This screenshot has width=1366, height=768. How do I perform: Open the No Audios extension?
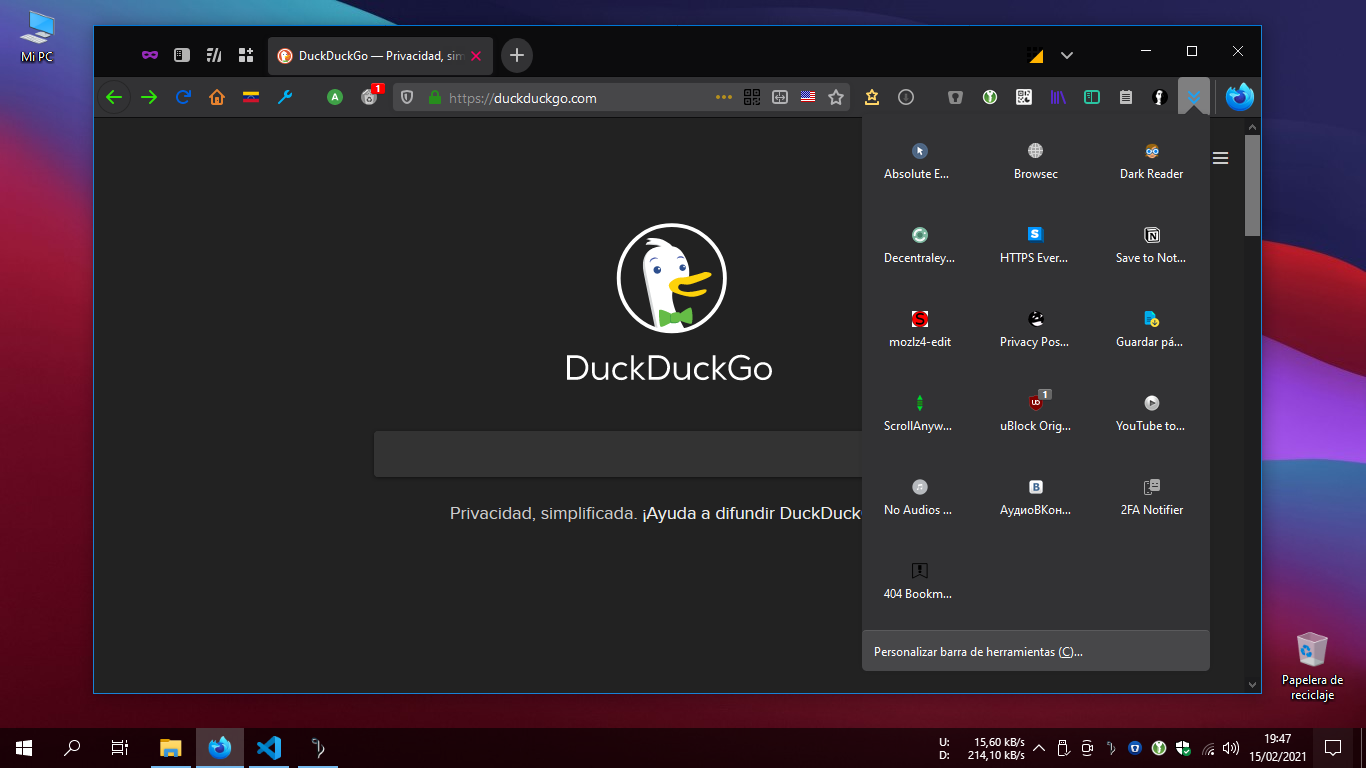pyautogui.click(x=919, y=497)
